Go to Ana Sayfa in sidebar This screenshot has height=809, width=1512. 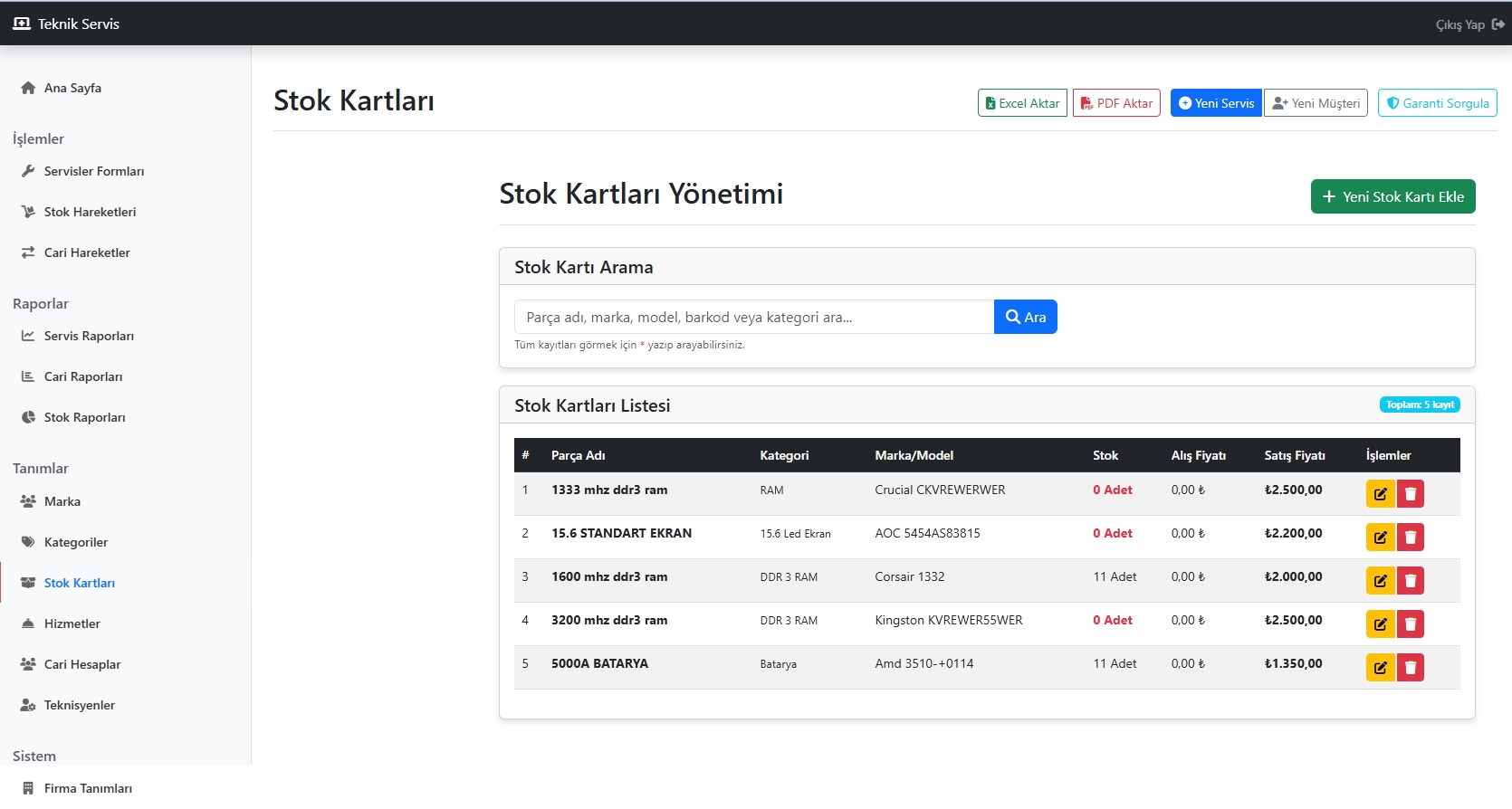pos(72,88)
